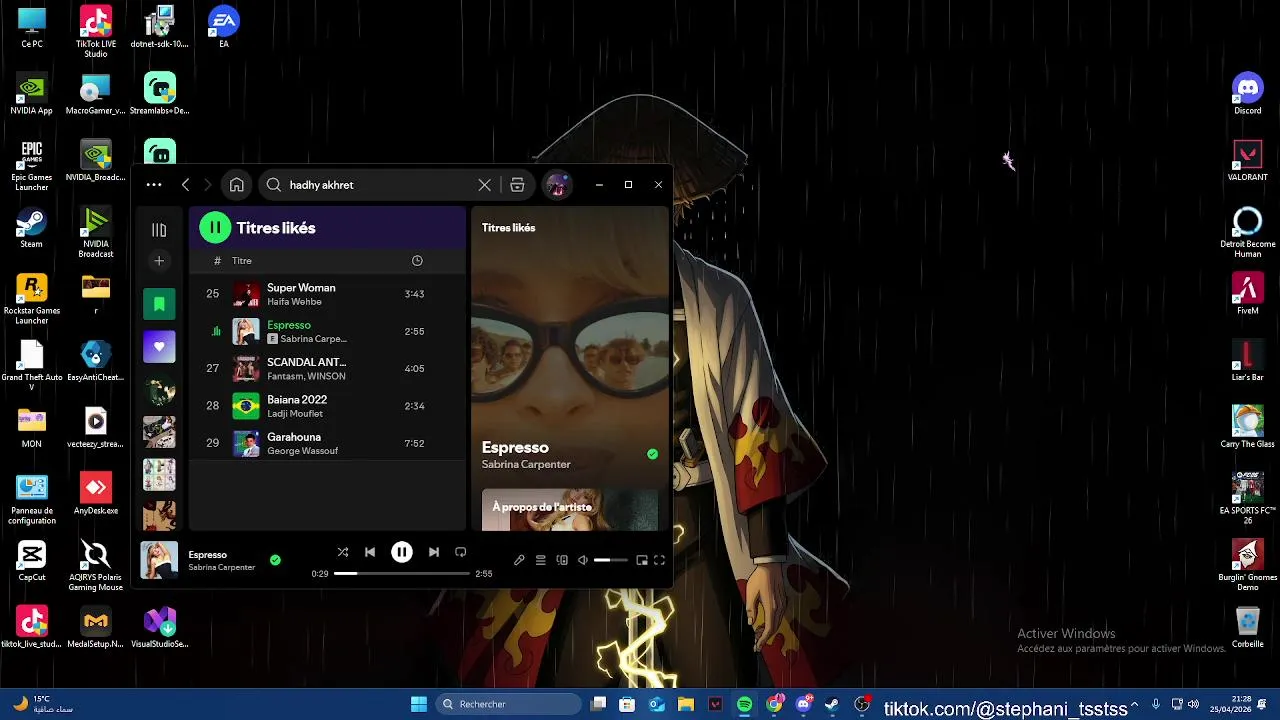Open Spotify from the taskbar
Screen dimensions: 1280x720
pyautogui.click(x=744, y=704)
